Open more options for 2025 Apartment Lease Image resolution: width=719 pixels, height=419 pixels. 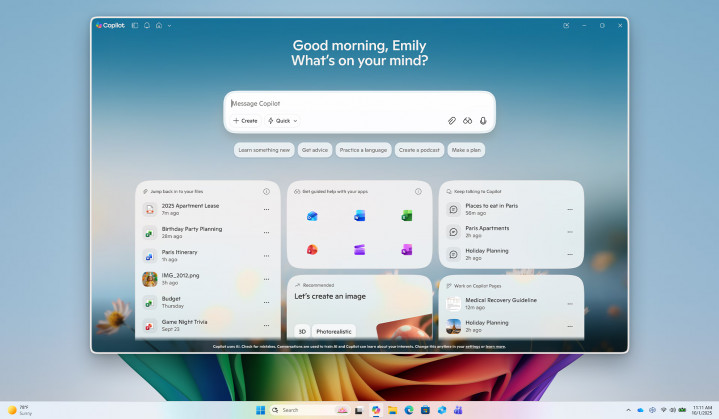(x=266, y=209)
